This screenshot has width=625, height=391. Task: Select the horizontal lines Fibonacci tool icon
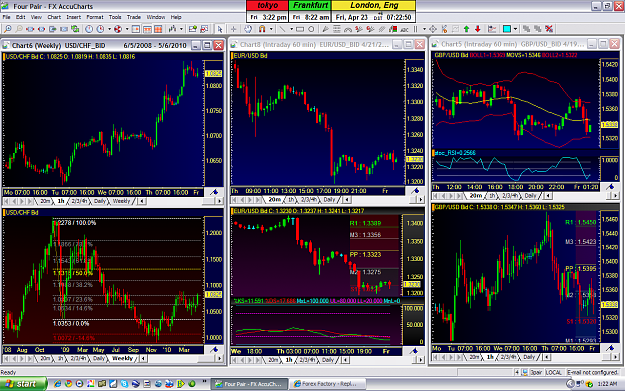pos(337,29)
